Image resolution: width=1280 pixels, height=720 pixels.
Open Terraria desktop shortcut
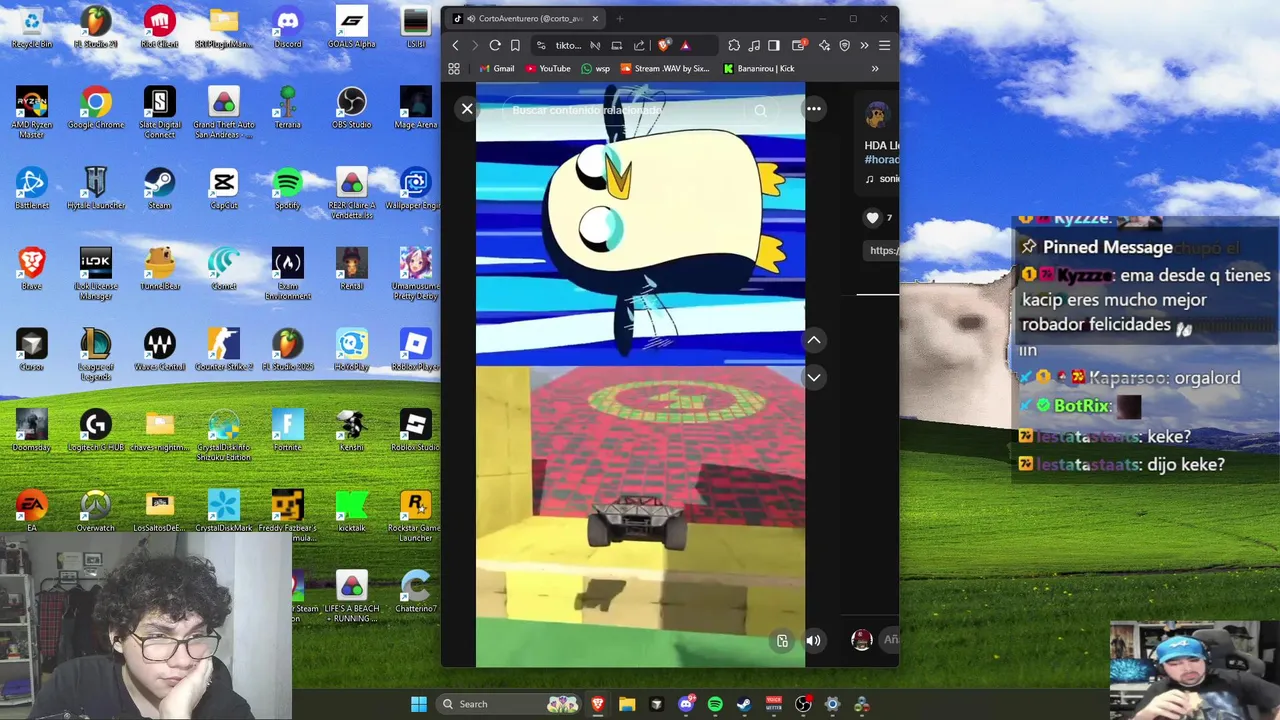[288, 108]
